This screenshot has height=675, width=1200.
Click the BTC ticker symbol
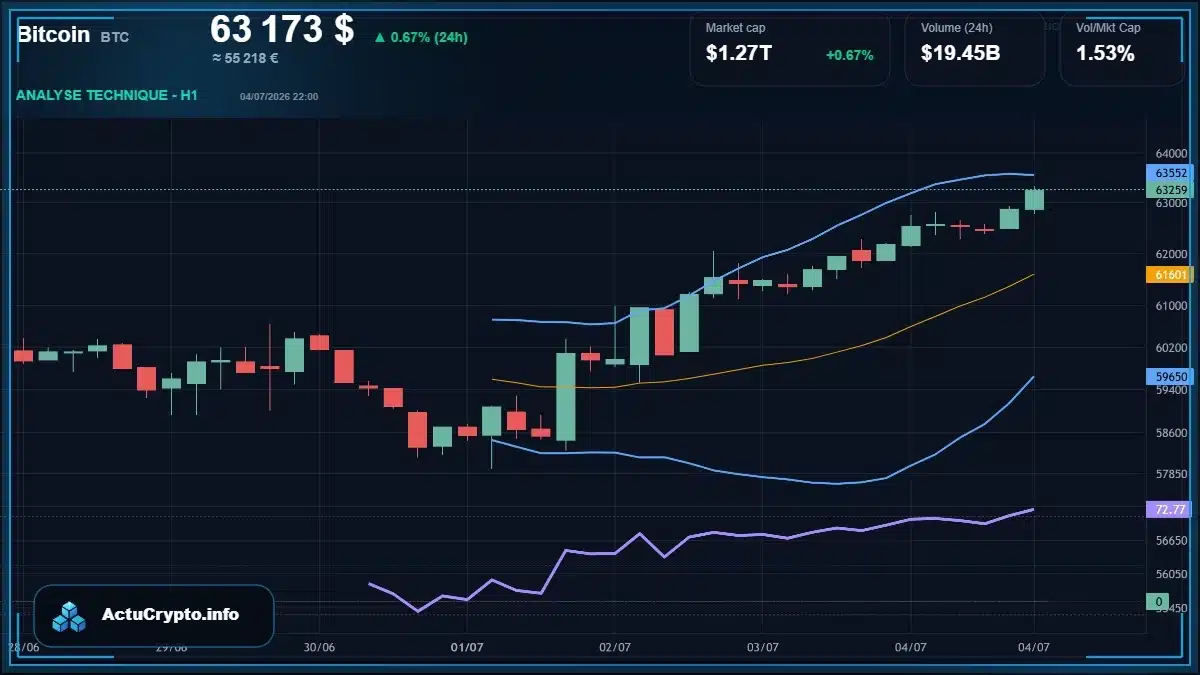coord(115,37)
